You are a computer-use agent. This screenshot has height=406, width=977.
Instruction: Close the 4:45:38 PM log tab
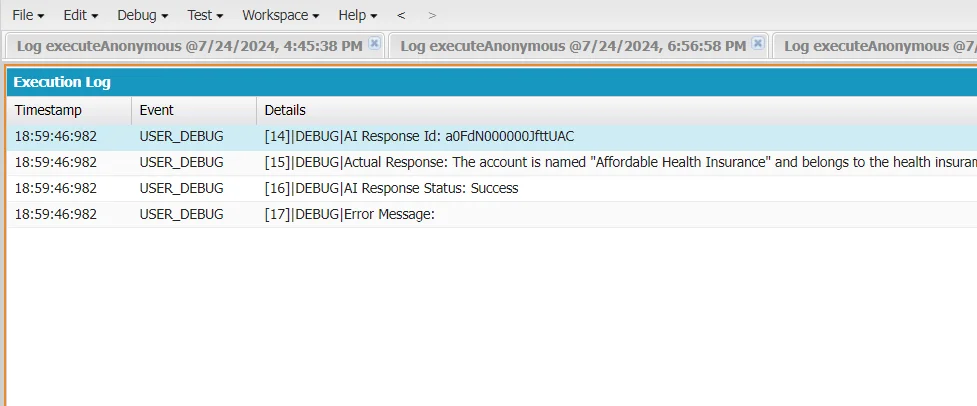point(374,44)
